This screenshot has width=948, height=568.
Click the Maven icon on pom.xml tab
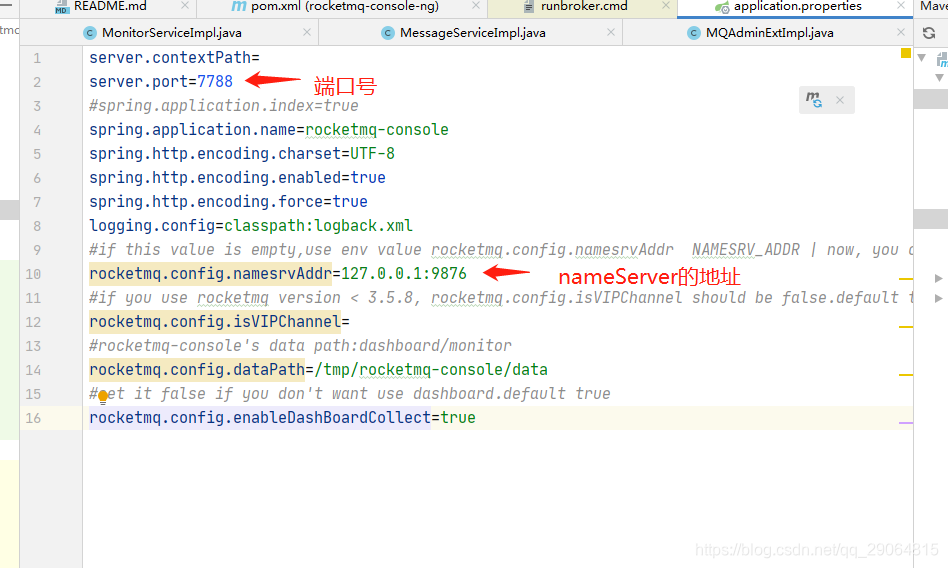point(239,7)
